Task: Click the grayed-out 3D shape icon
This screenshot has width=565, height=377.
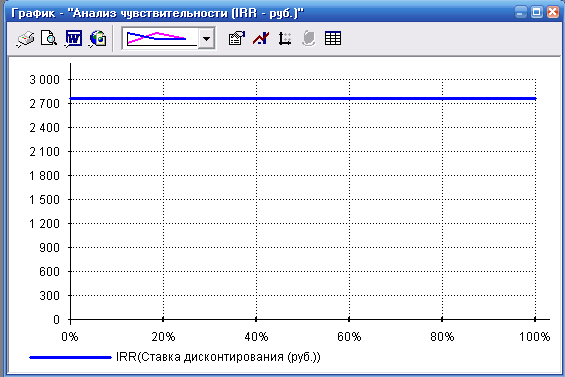Action: tap(308, 38)
